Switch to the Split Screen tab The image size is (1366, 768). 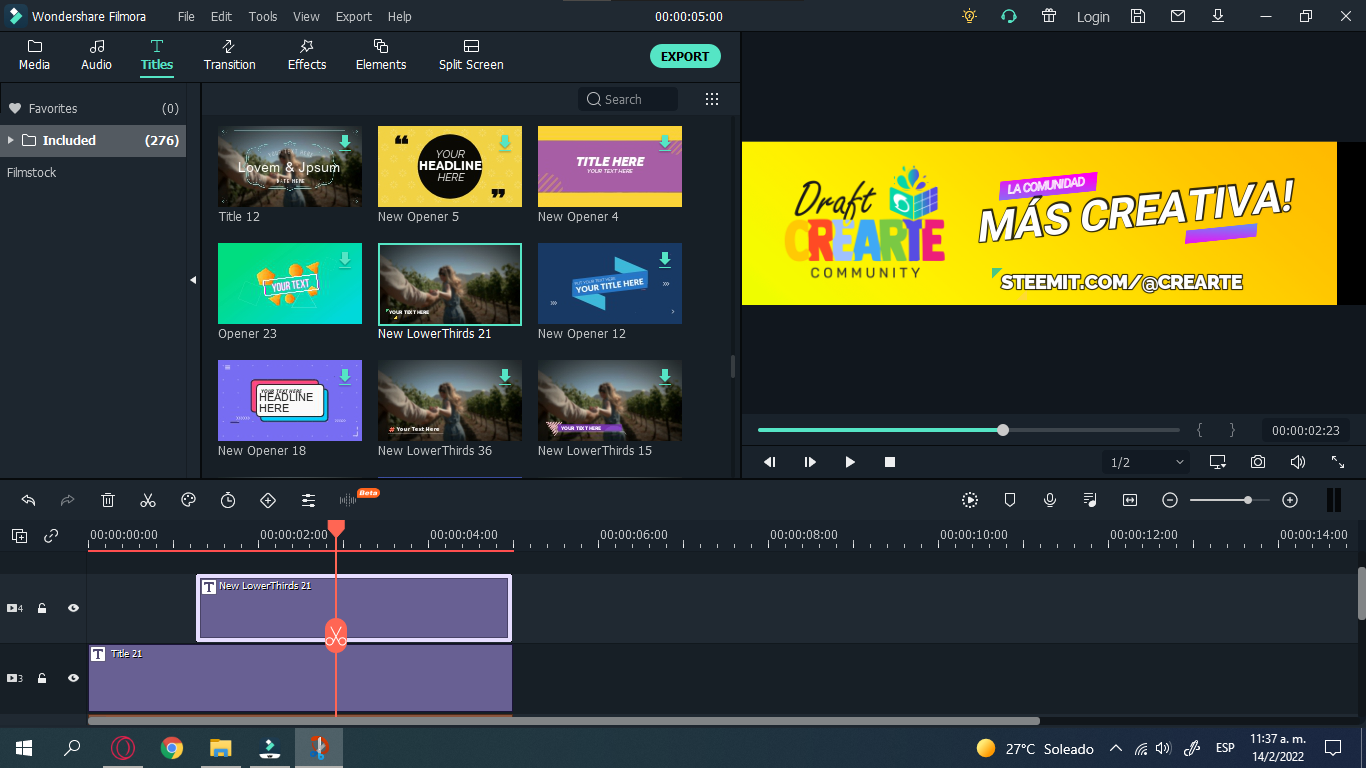(x=471, y=56)
